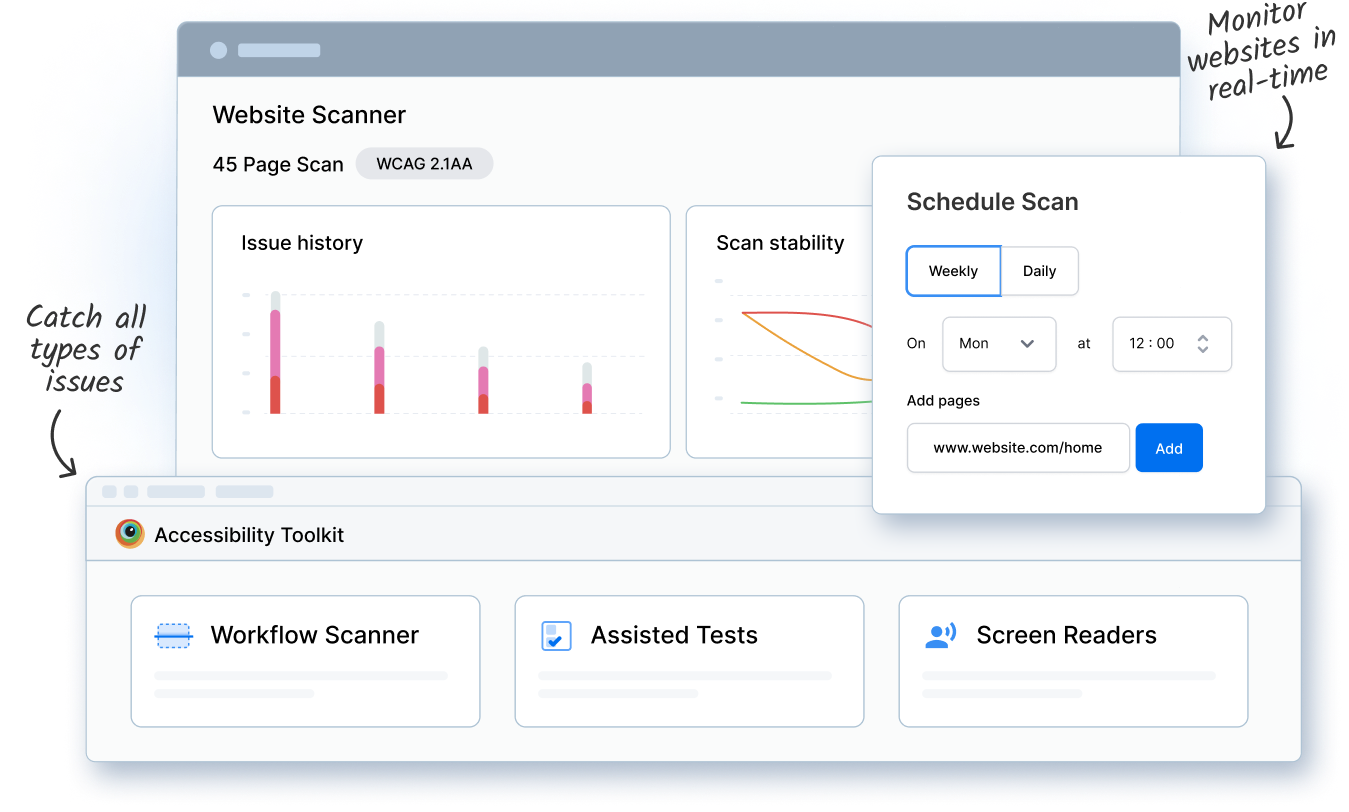This screenshot has width=1349, height=812.
Task: Switch schedule frequency to Daily
Action: click(x=1039, y=271)
